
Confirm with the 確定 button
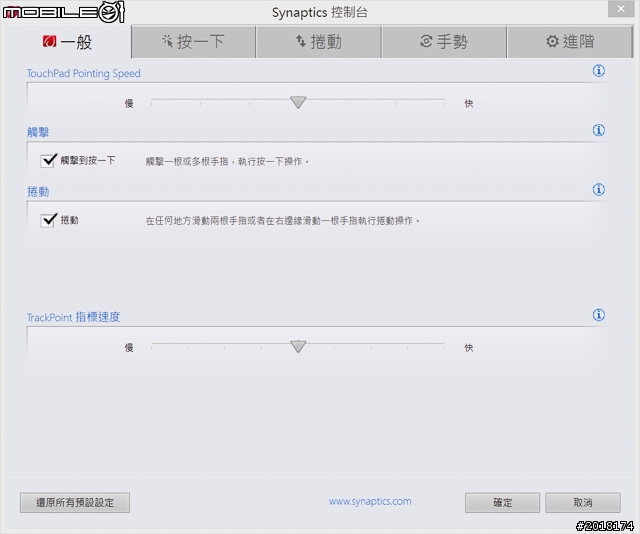pyautogui.click(x=502, y=503)
